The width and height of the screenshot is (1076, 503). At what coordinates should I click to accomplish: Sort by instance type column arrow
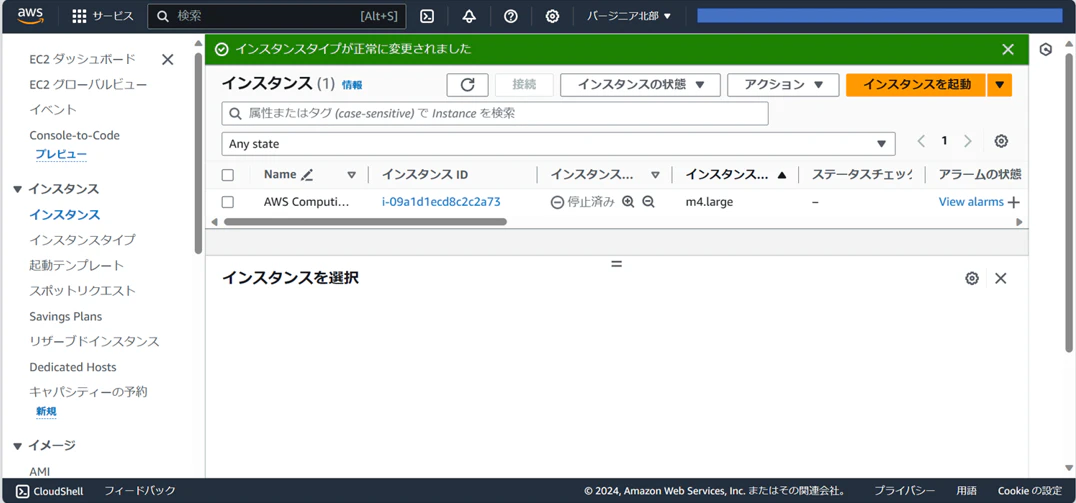click(782, 175)
